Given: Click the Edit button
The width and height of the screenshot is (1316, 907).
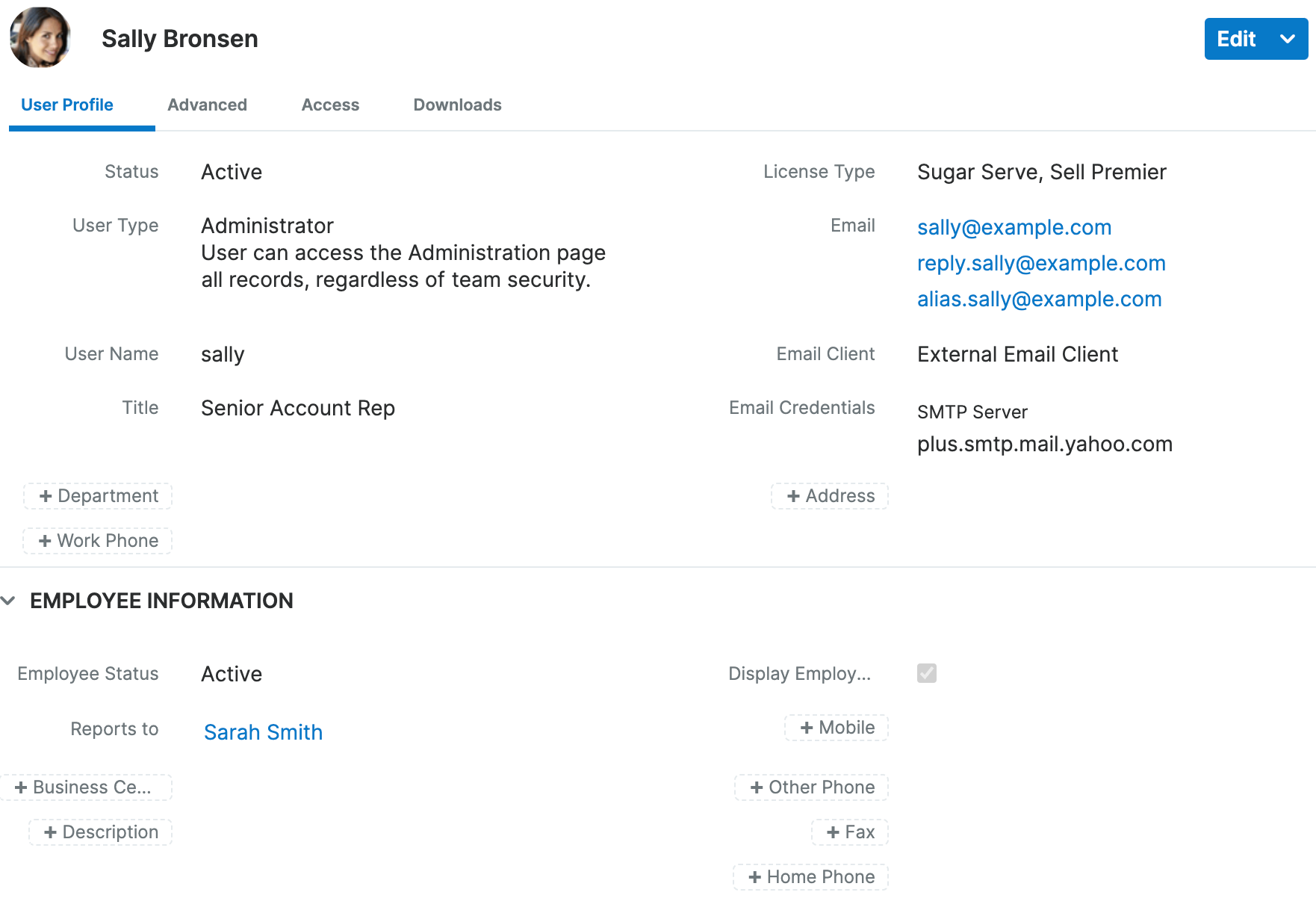Looking at the screenshot, I should [x=1236, y=39].
